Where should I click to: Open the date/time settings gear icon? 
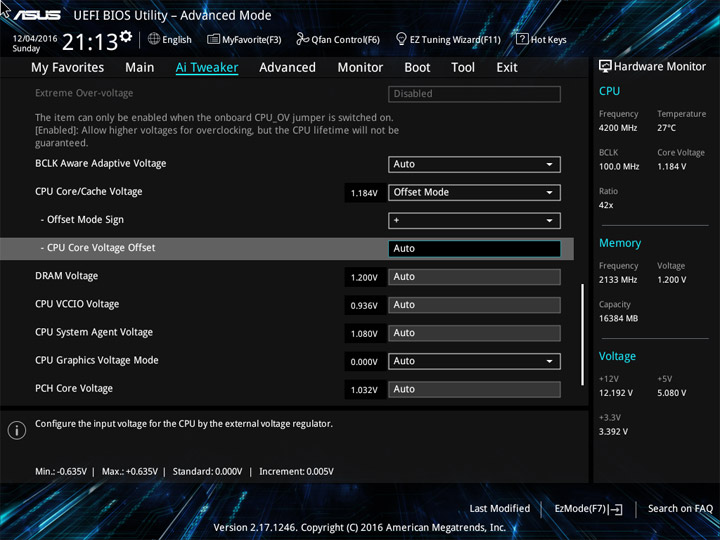tap(125, 36)
